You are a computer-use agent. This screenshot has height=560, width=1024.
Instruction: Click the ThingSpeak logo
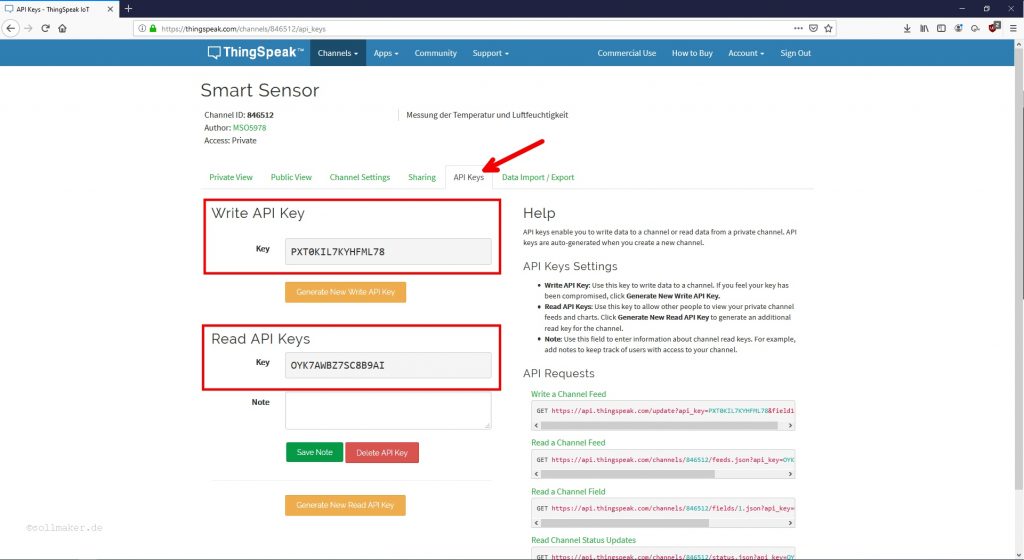pyautogui.click(x=255, y=52)
